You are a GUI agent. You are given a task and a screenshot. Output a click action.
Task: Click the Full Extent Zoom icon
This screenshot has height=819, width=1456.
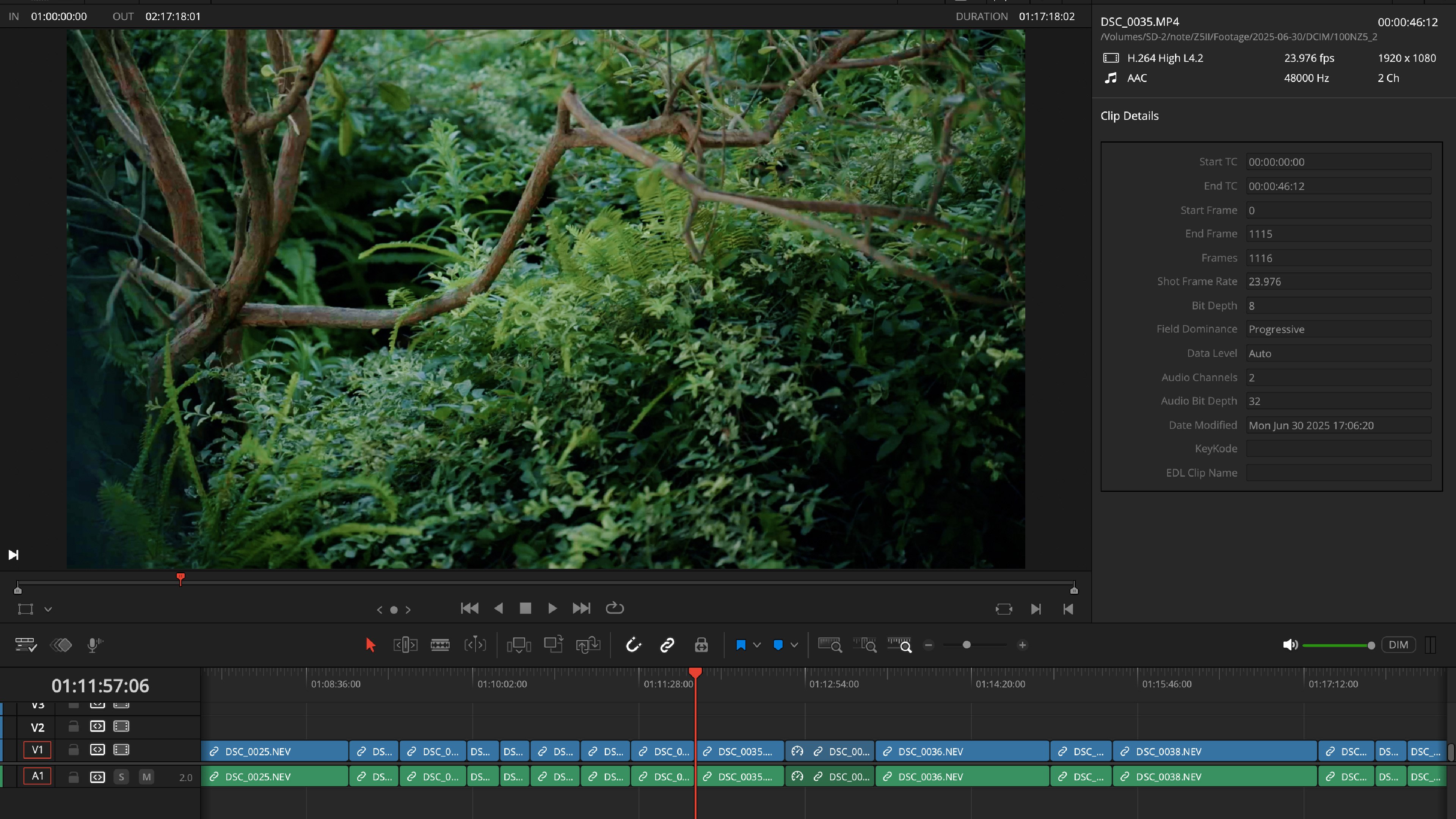pos(830,645)
